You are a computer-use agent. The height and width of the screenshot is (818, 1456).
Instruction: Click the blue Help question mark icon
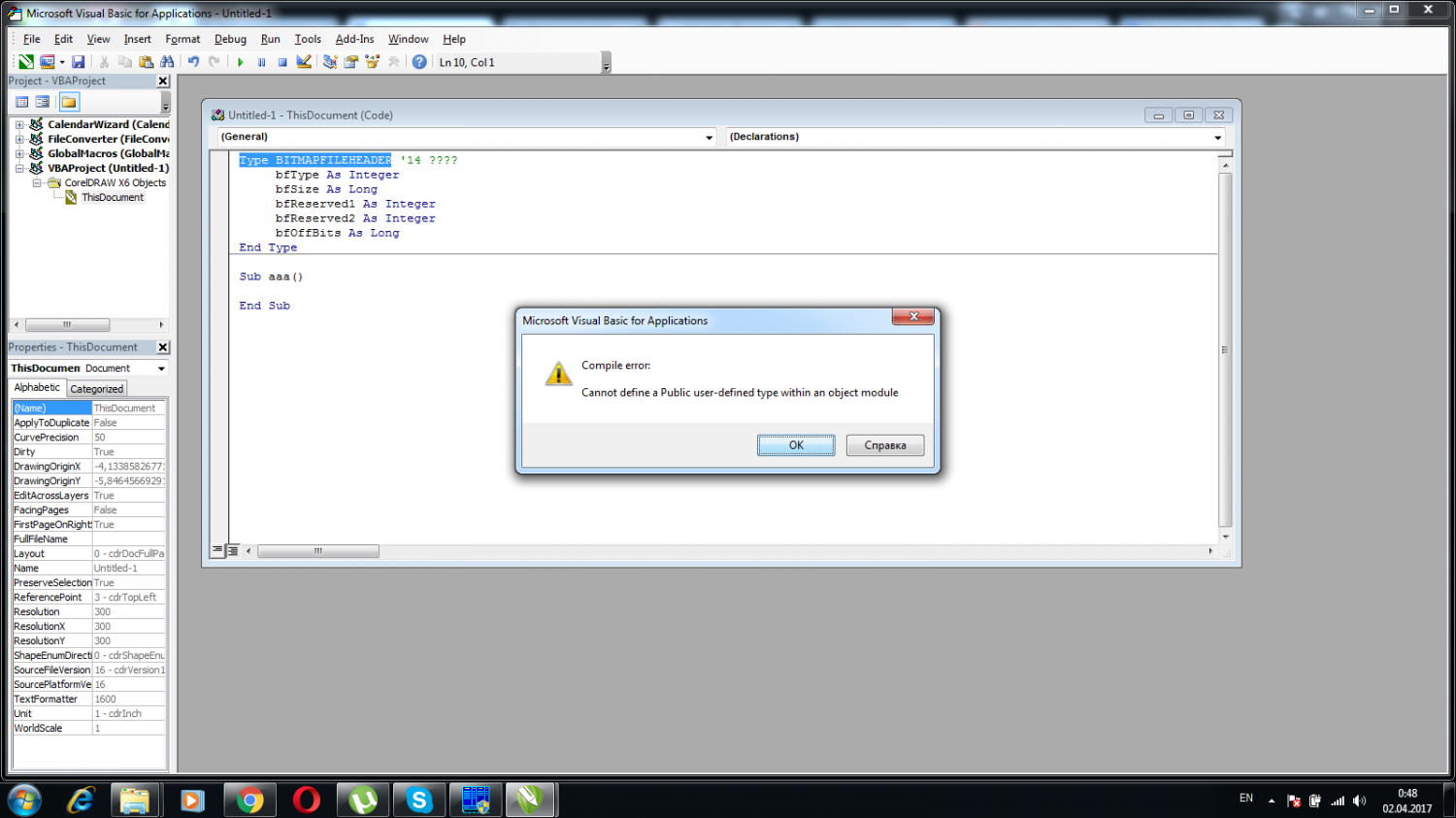click(419, 62)
